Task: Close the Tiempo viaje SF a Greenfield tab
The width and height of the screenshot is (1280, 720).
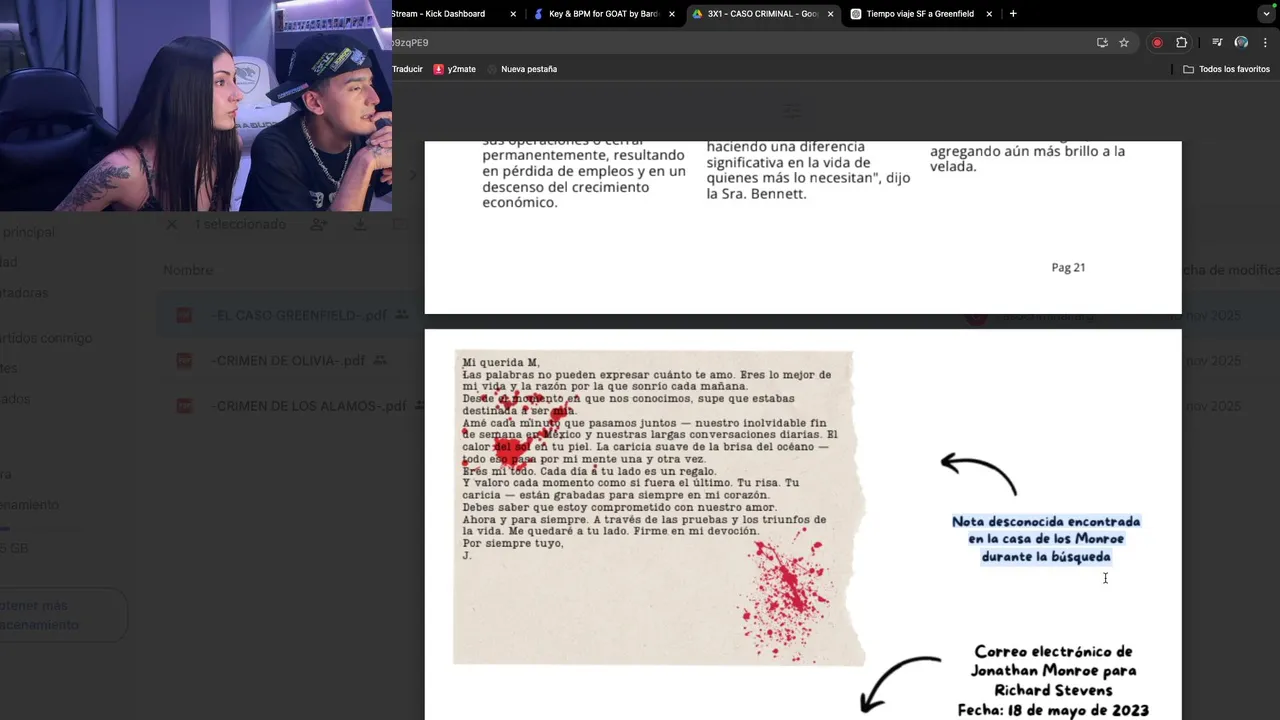Action: [989, 14]
